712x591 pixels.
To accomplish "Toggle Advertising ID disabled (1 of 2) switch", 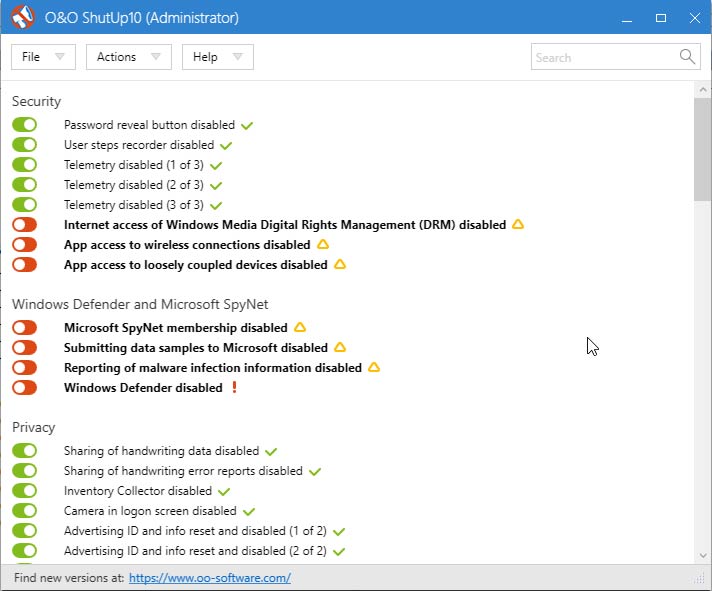I will [25, 530].
